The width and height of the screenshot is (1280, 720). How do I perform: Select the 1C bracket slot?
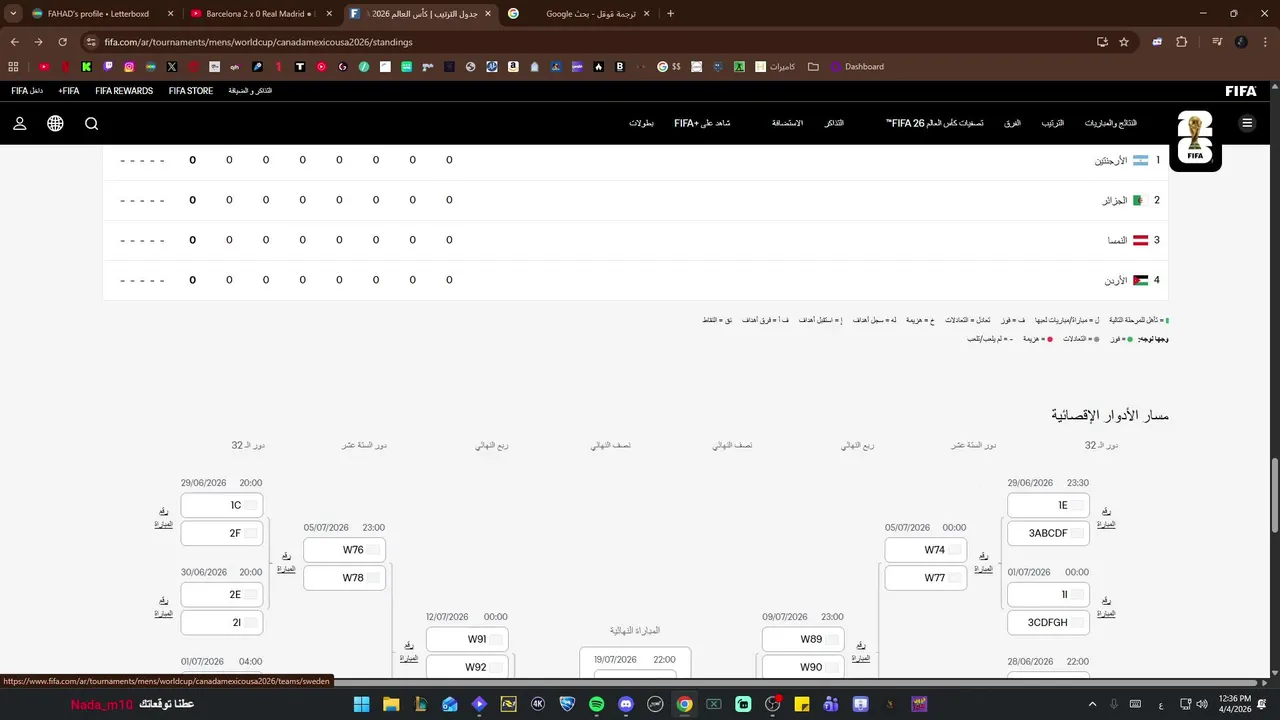(x=221, y=505)
